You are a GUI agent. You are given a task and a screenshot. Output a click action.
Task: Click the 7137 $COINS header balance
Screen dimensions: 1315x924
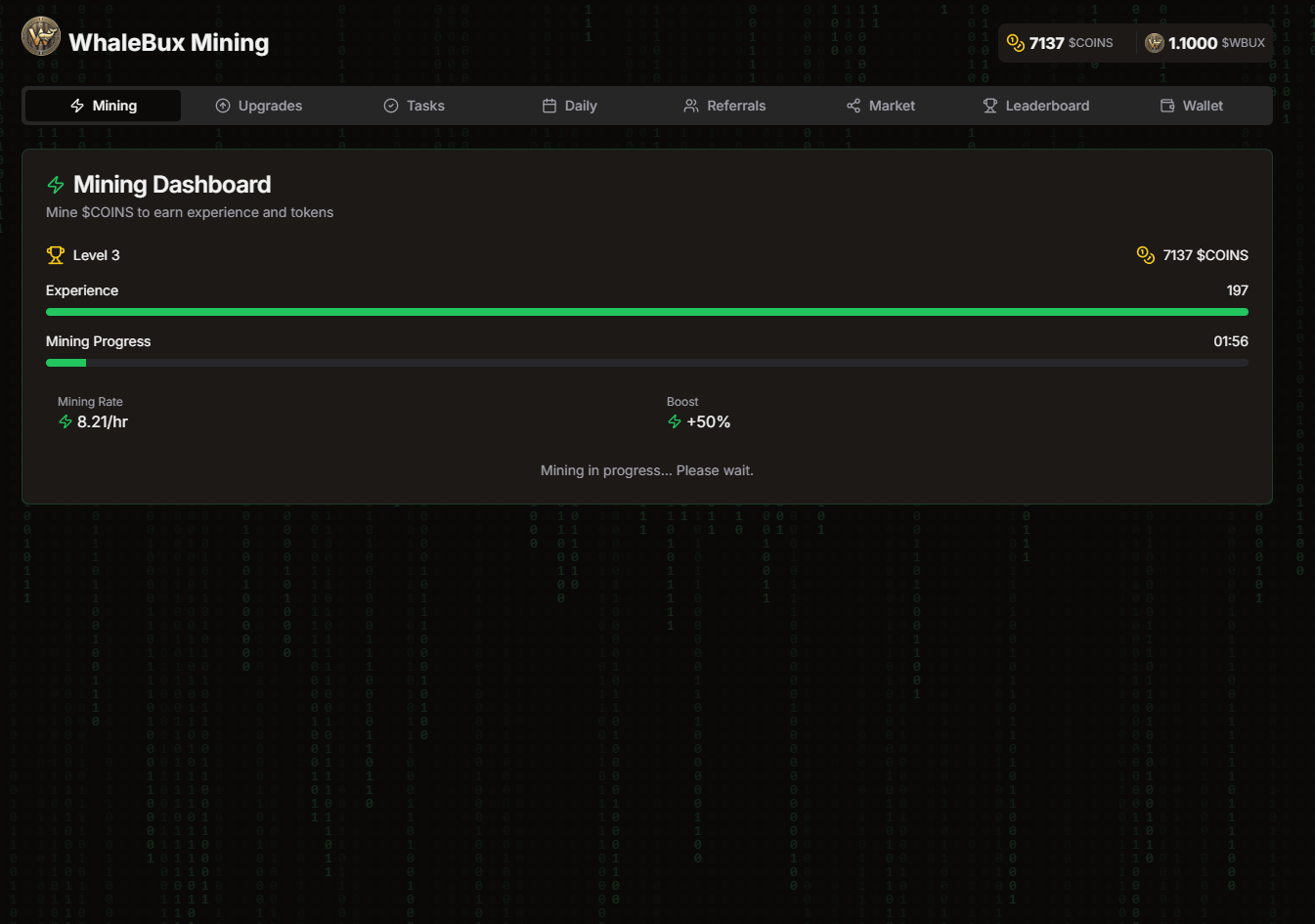(1060, 43)
